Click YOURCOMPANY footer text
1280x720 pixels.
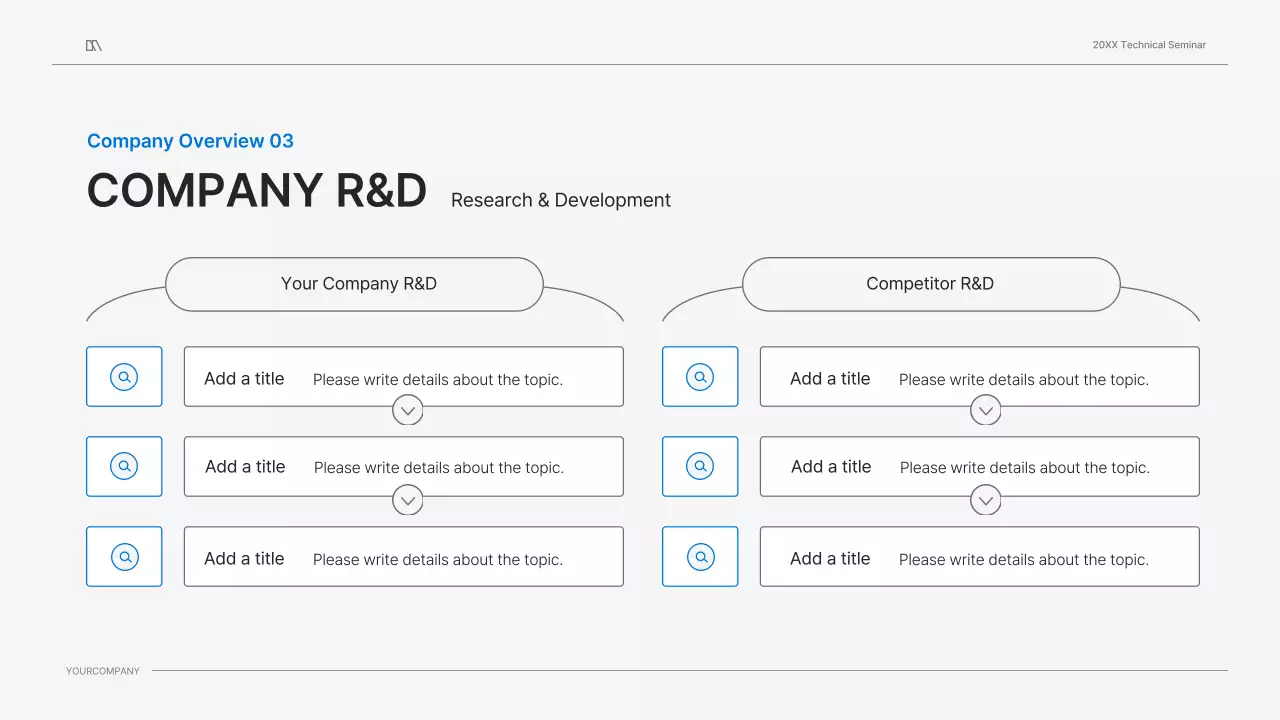[103, 671]
